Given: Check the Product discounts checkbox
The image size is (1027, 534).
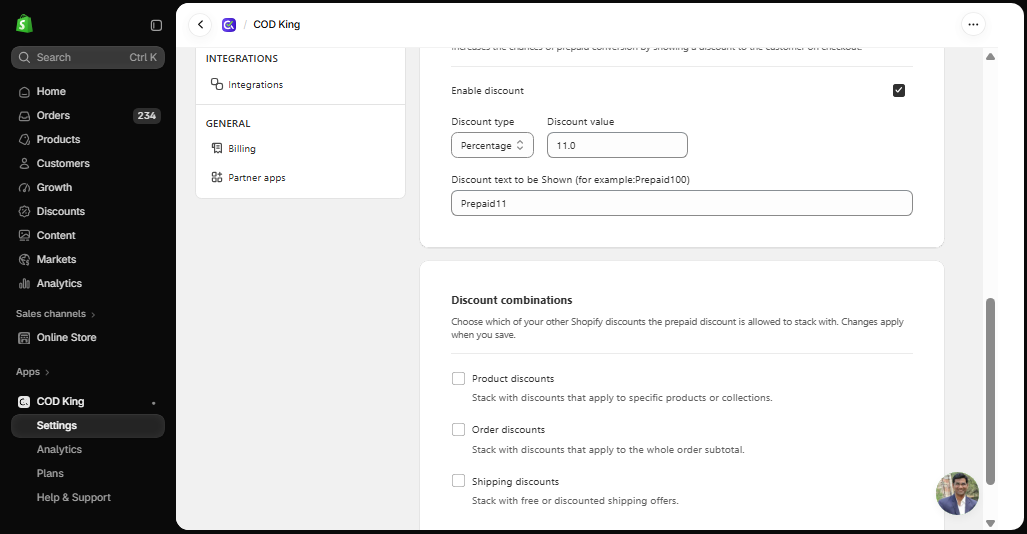Looking at the screenshot, I should point(458,379).
